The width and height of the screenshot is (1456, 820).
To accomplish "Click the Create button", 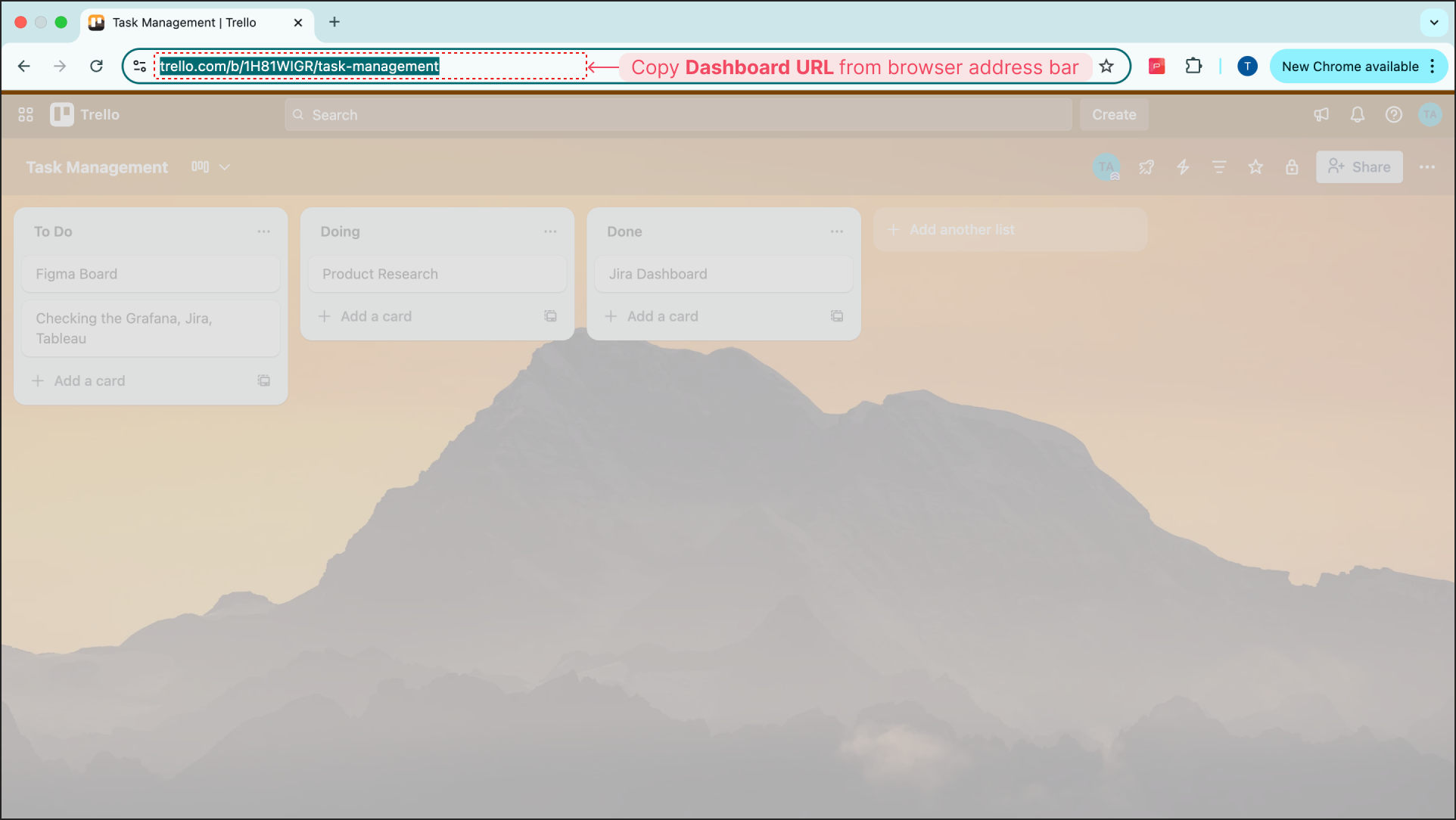I will click(x=1114, y=115).
